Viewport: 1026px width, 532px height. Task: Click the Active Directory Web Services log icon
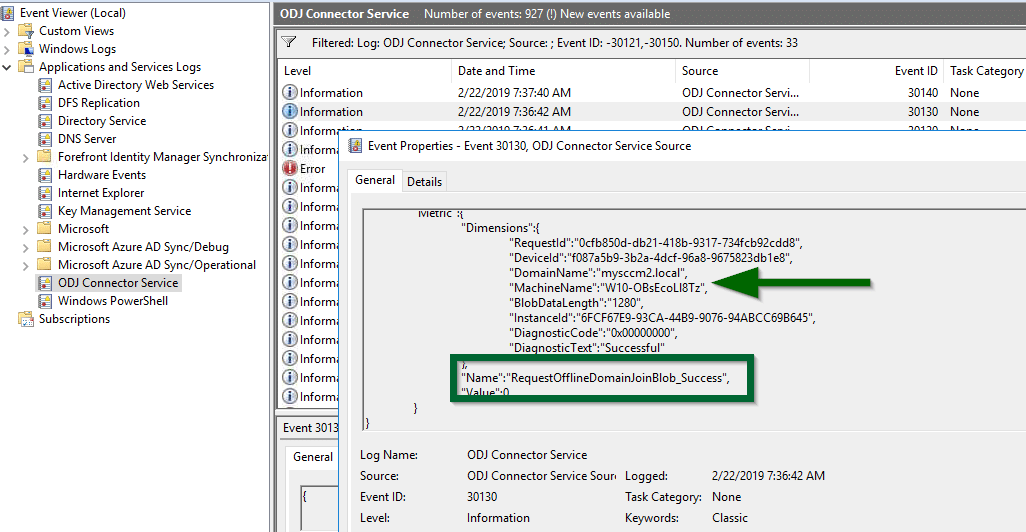tap(45, 85)
